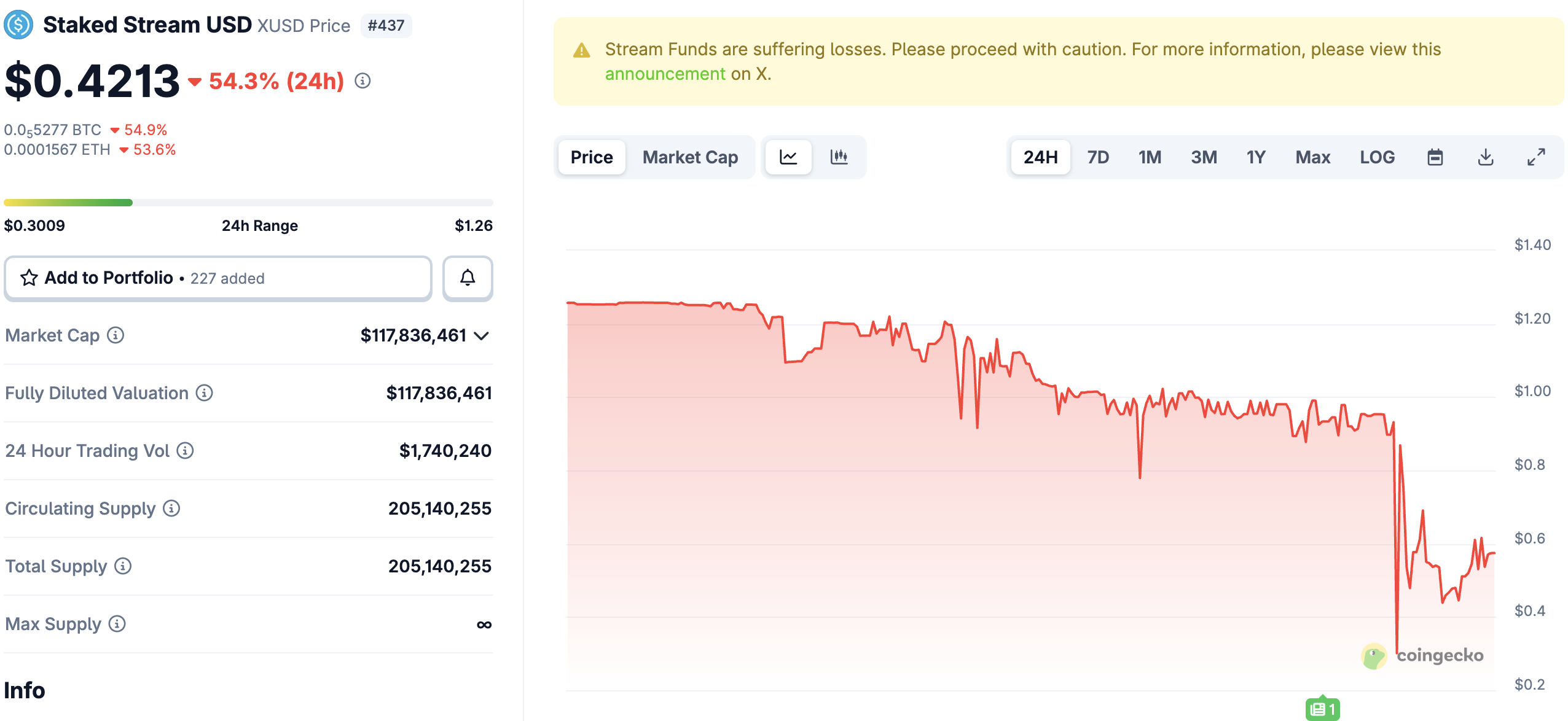This screenshot has height=721, width=1568.
Task: Enable LOG scale on the chart
Action: coord(1377,157)
